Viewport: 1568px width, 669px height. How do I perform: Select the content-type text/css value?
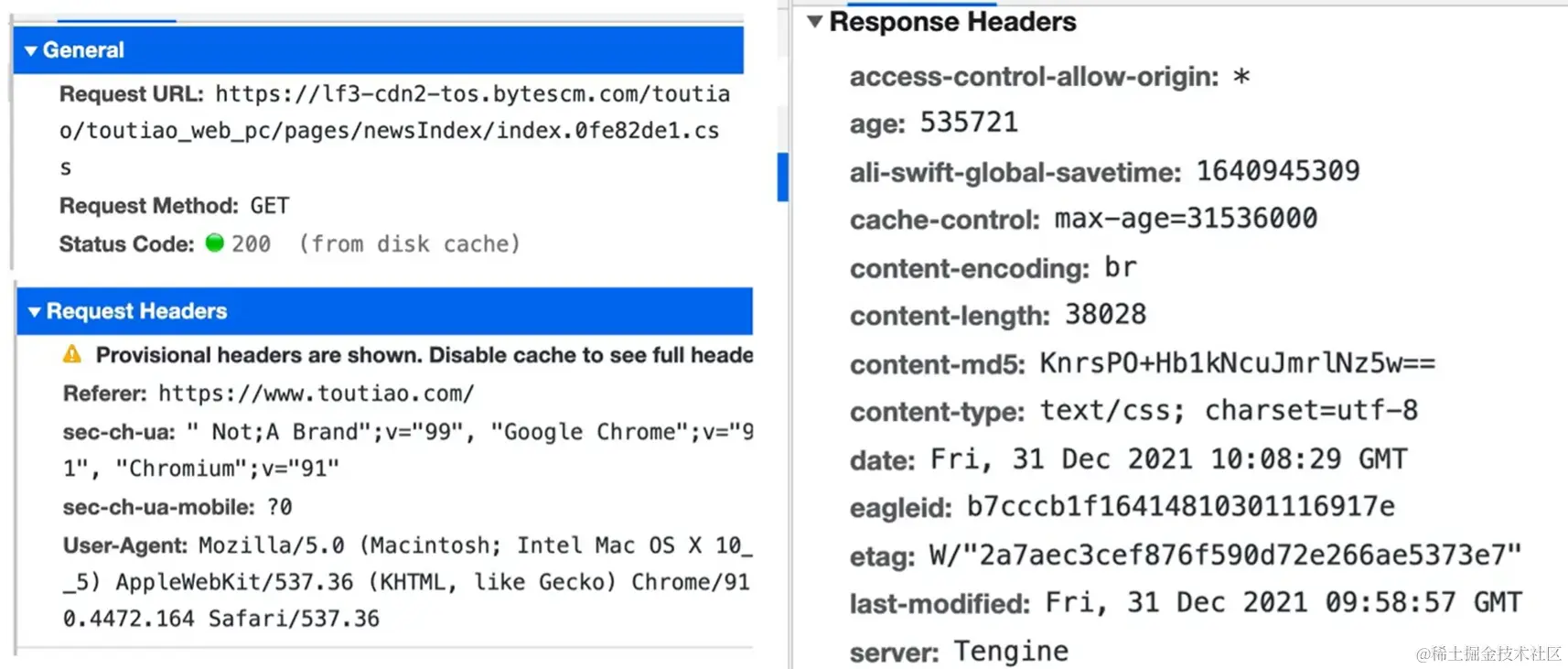(x=1229, y=411)
